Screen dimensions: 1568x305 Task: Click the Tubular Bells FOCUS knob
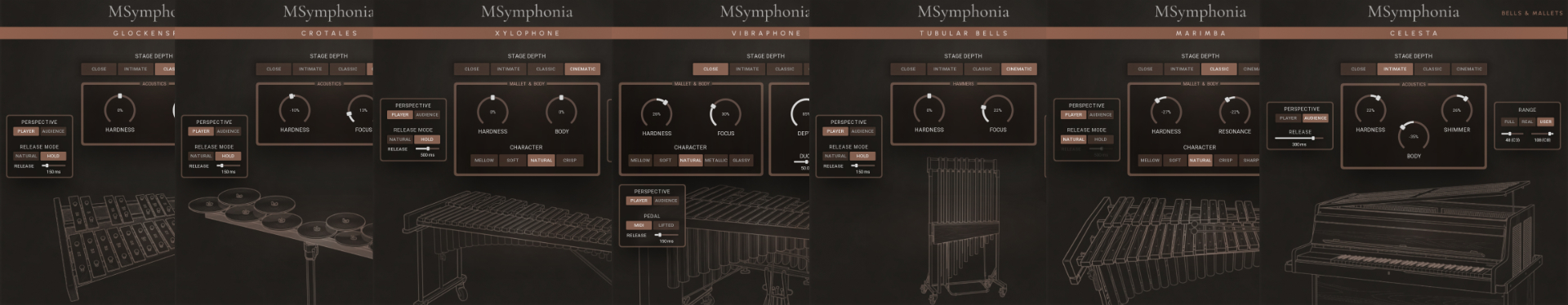pos(998,109)
